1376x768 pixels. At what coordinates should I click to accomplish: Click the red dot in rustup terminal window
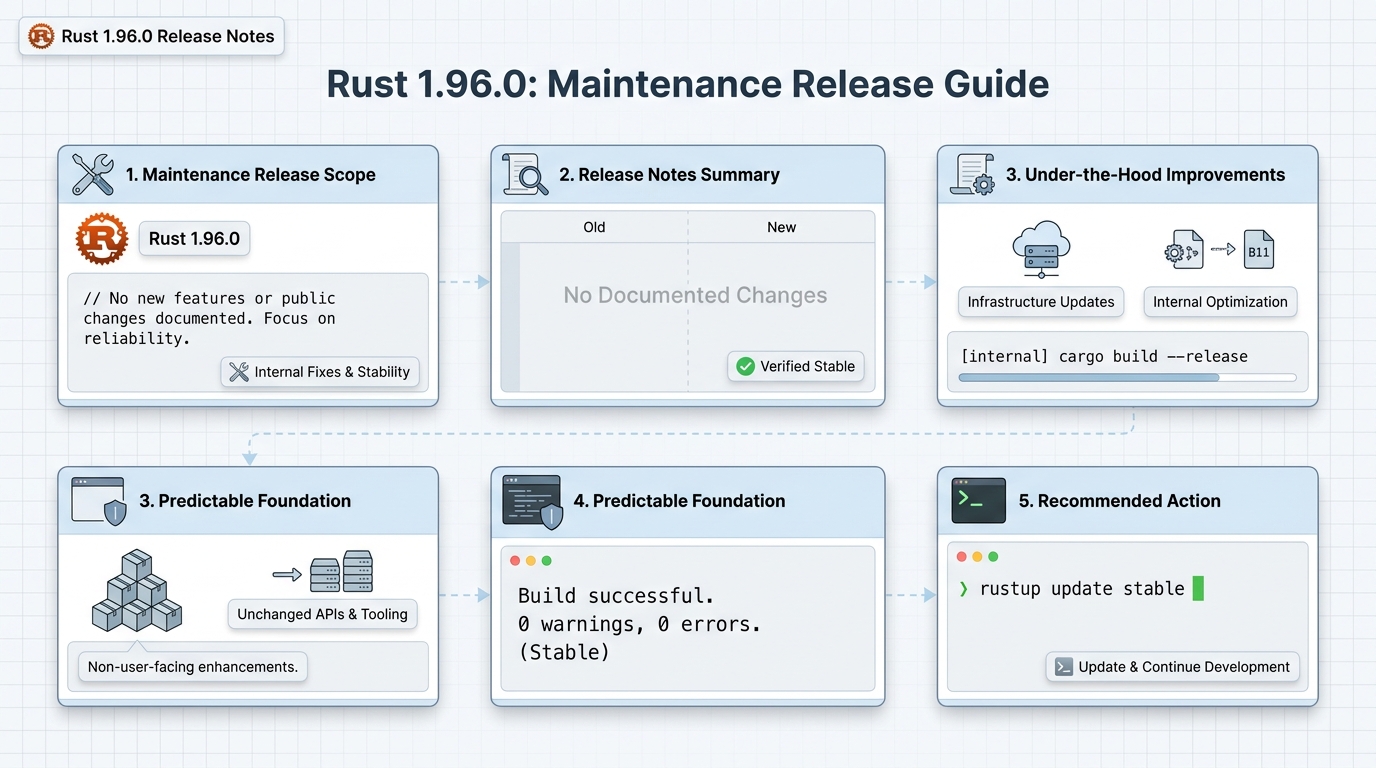[962, 556]
